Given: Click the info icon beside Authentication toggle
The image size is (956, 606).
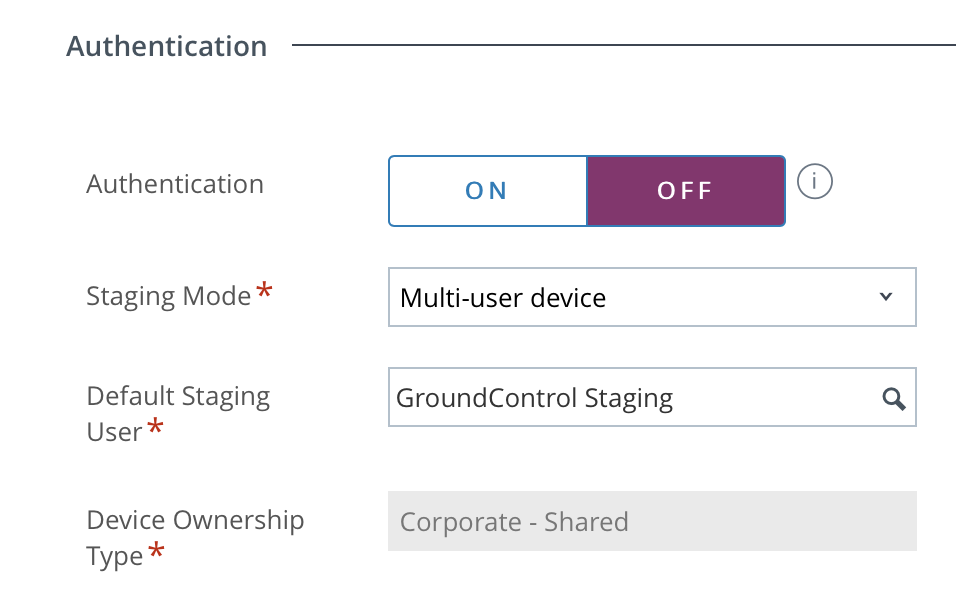Looking at the screenshot, I should pos(816,183).
